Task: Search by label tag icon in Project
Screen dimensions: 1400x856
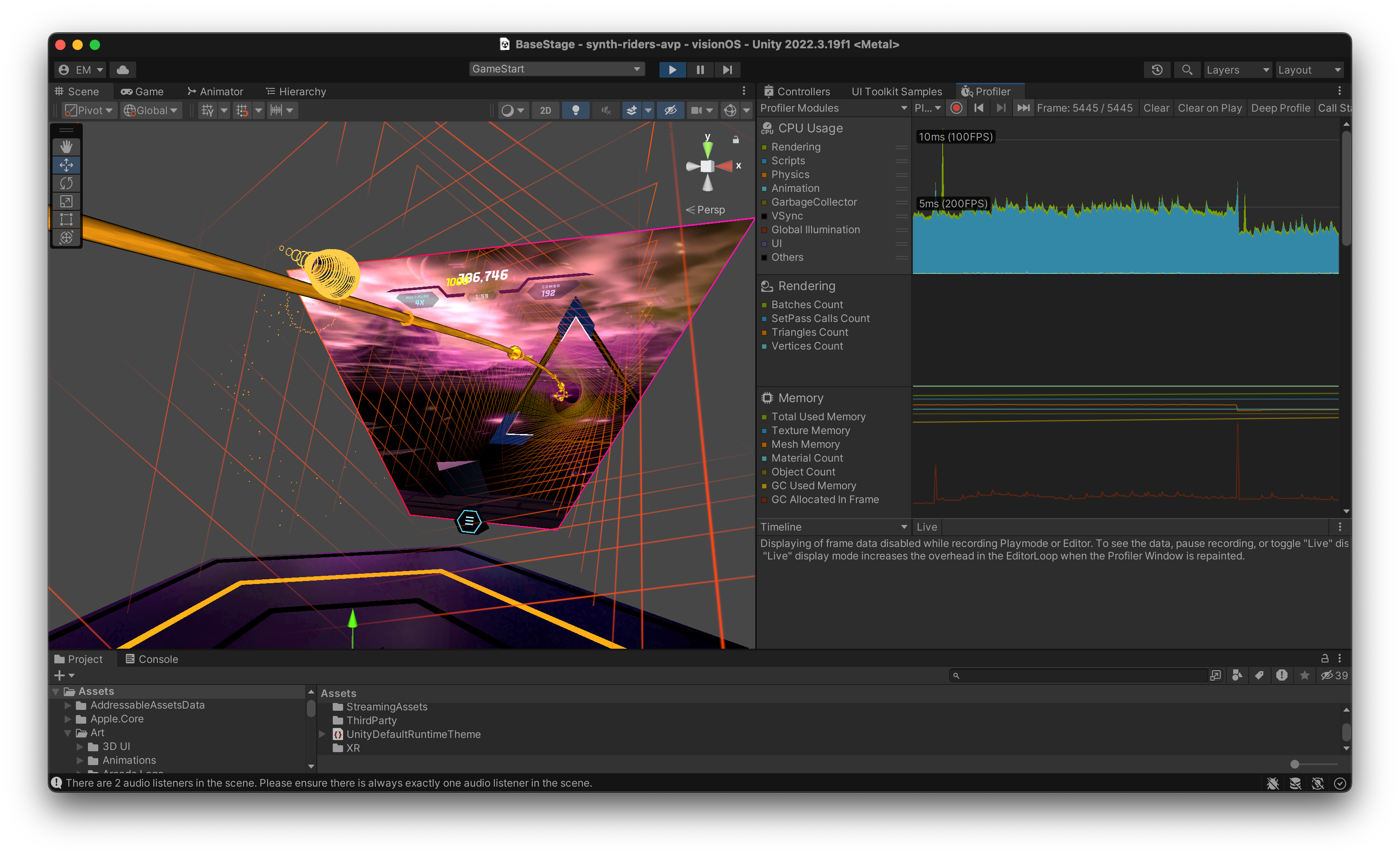Action: (x=1259, y=675)
